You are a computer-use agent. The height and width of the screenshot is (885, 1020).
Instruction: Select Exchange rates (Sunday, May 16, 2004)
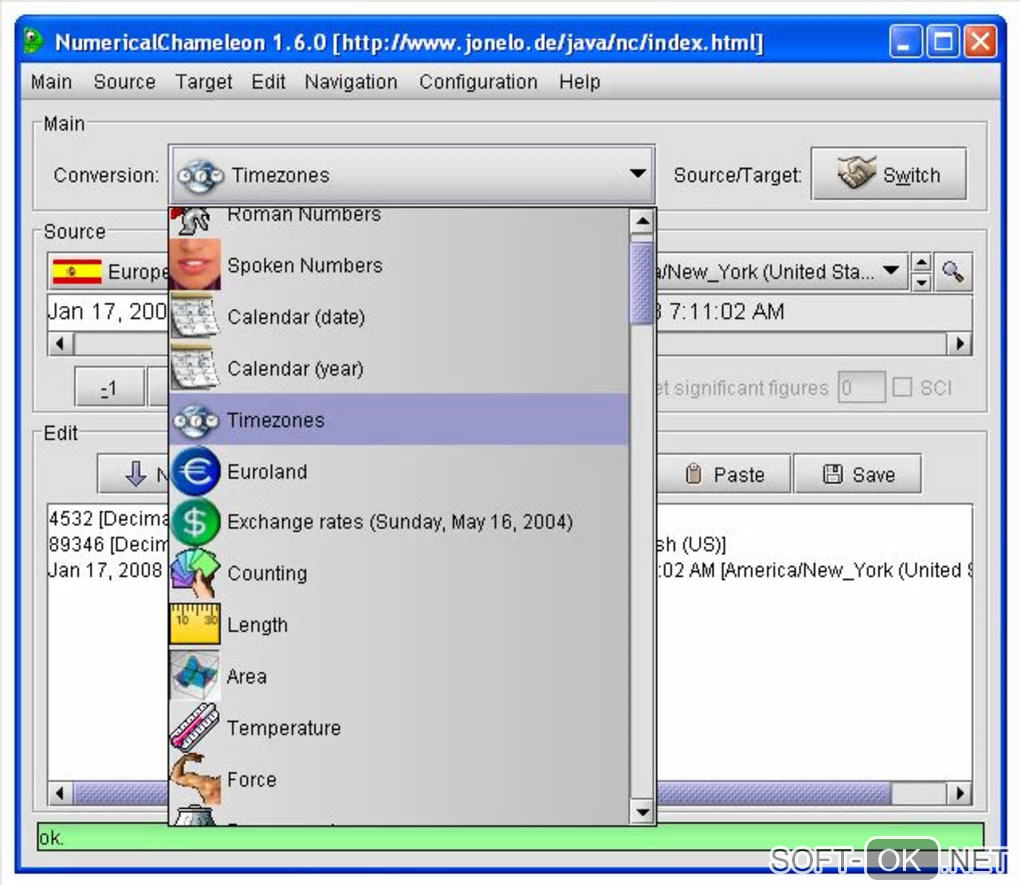coord(399,522)
